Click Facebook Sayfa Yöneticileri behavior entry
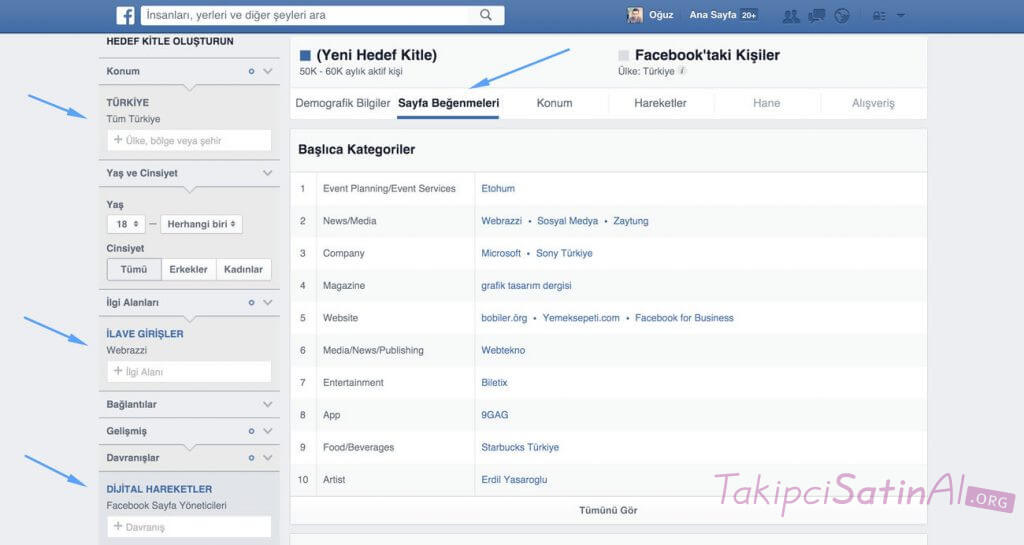 (167, 506)
